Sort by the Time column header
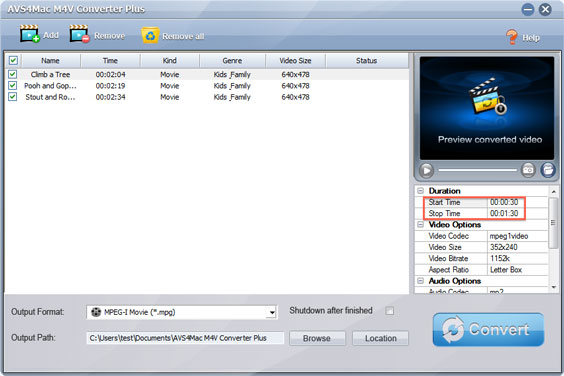Viewport: 564px width, 376px height. 110,60
